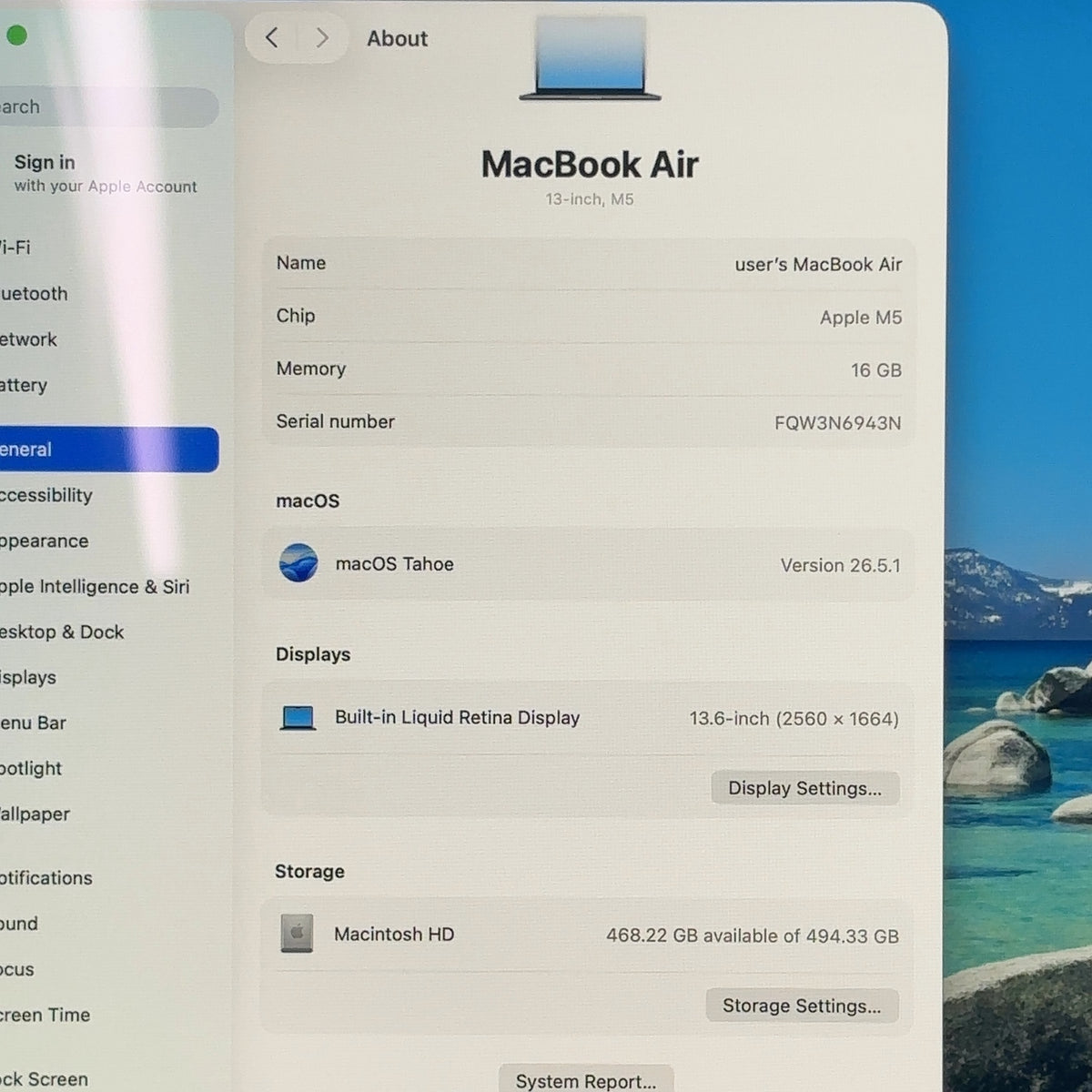Click the green window zoom button
Screen dimensions: 1092x1092
tap(16, 35)
